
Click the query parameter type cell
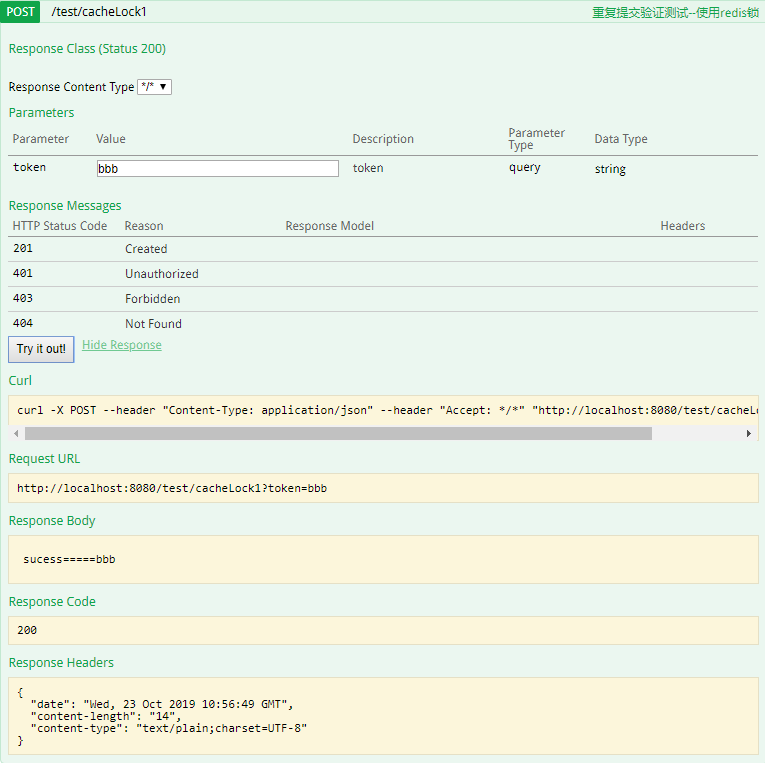pos(525,168)
